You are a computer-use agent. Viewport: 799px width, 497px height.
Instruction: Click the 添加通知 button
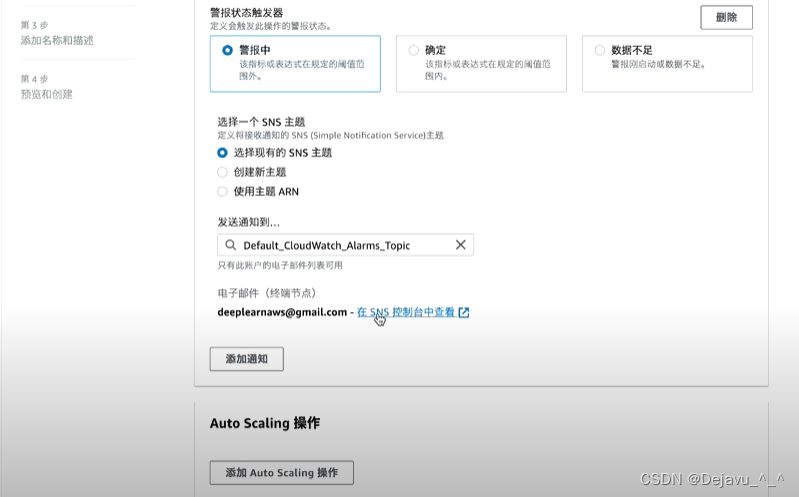coord(247,359)
